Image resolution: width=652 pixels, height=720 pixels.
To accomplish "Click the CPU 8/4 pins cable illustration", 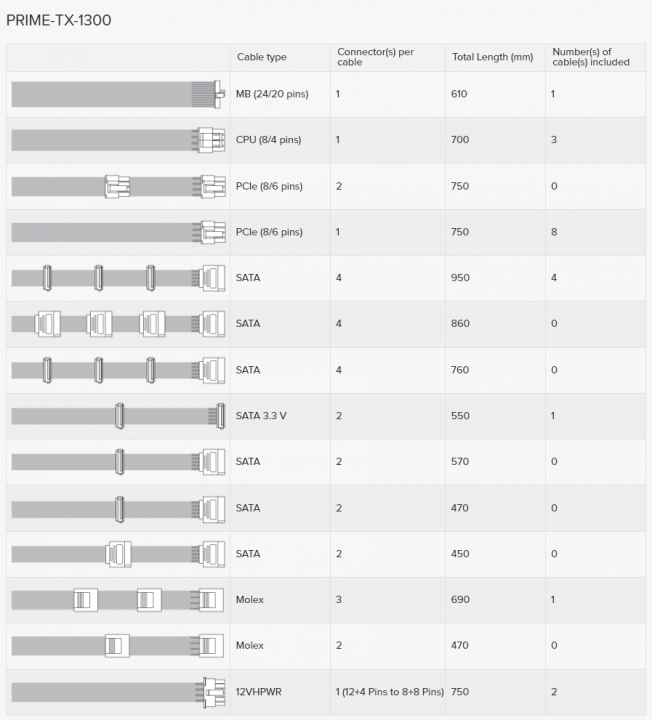I will [x=118, y=140].
